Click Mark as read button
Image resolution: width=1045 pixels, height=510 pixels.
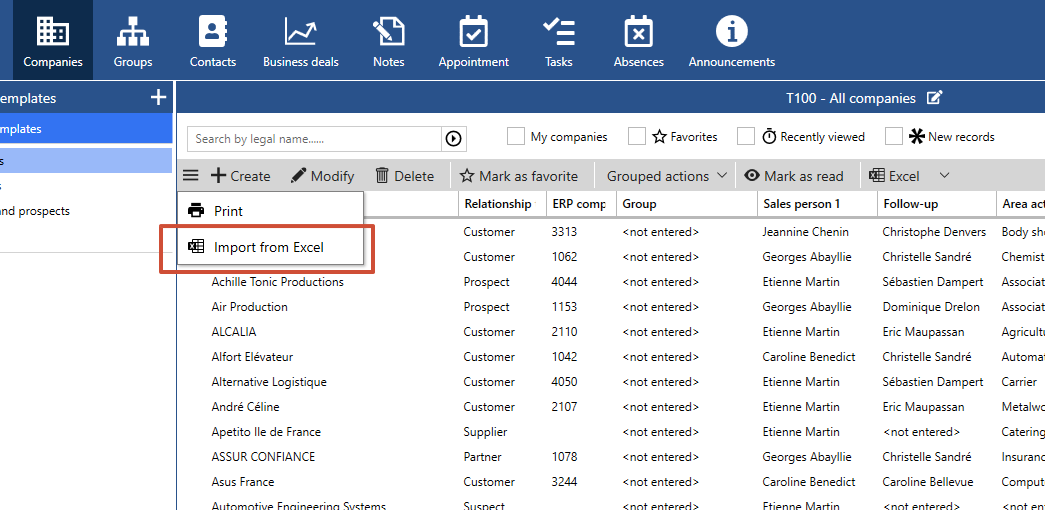794,176
